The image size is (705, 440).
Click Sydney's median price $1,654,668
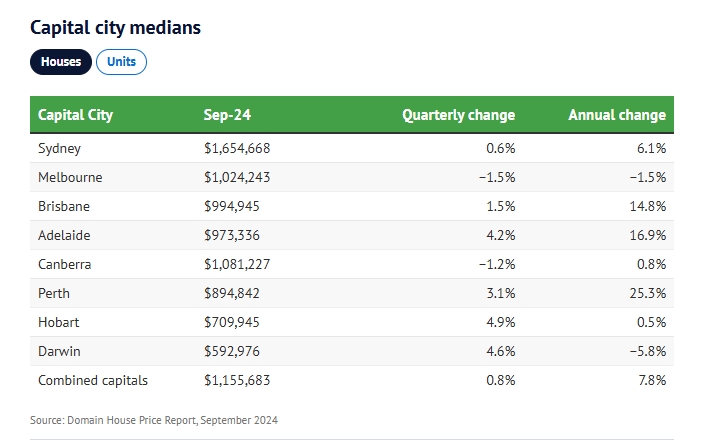tap(237, 148)
